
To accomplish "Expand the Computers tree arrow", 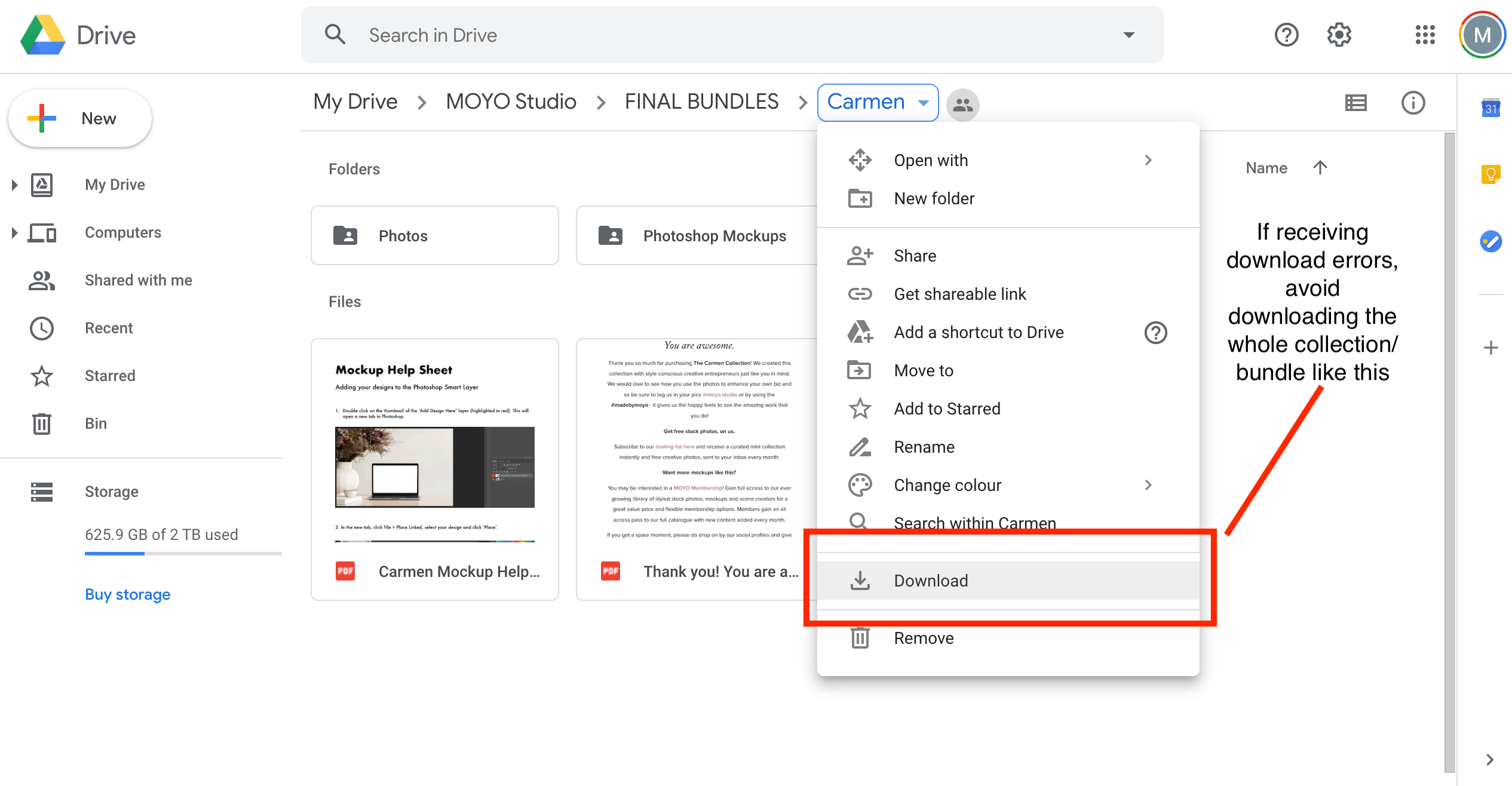I will coord(14,232).
